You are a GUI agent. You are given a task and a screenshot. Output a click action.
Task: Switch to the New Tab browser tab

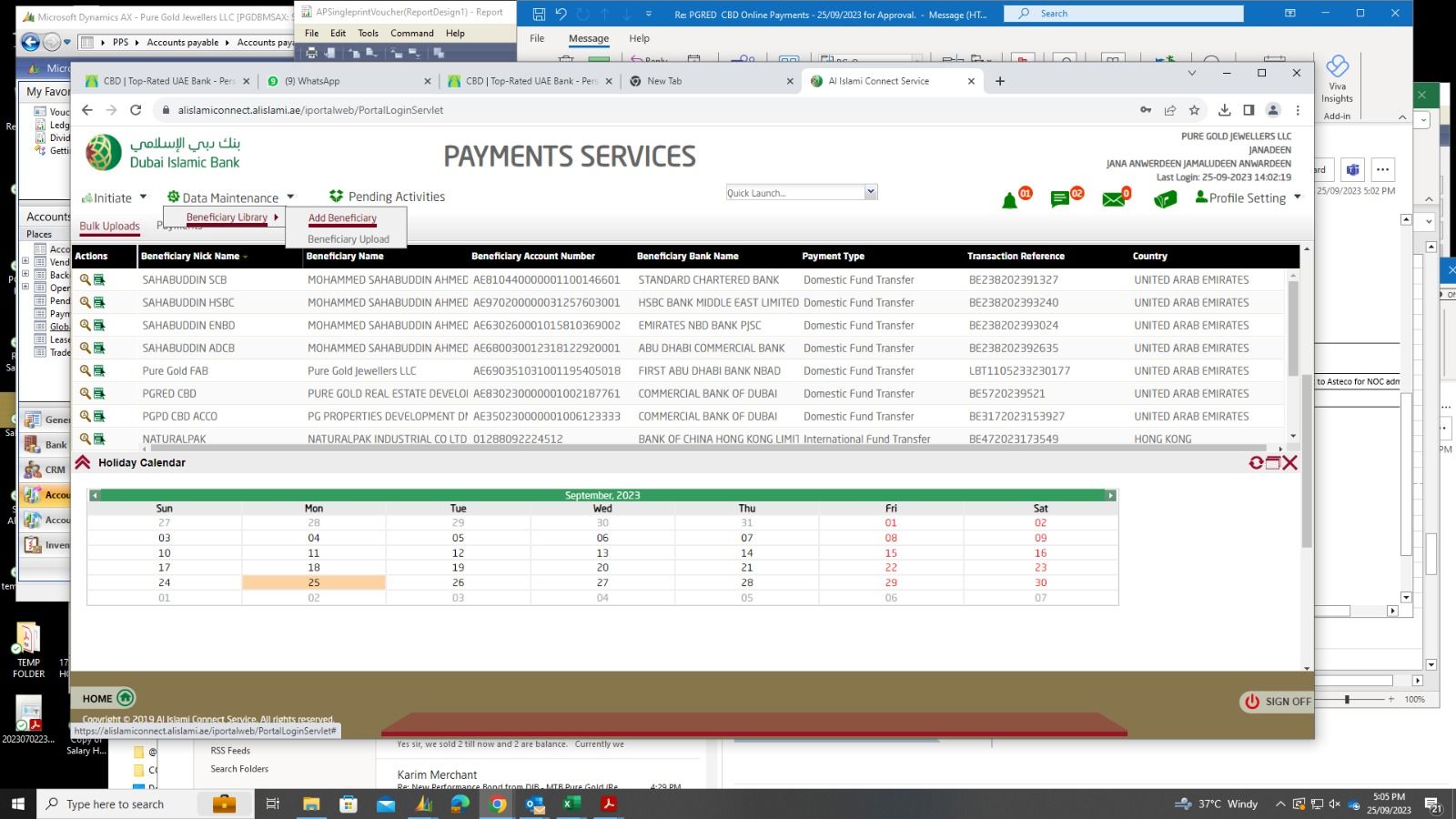pyautogui.click(x=710, y=81)
